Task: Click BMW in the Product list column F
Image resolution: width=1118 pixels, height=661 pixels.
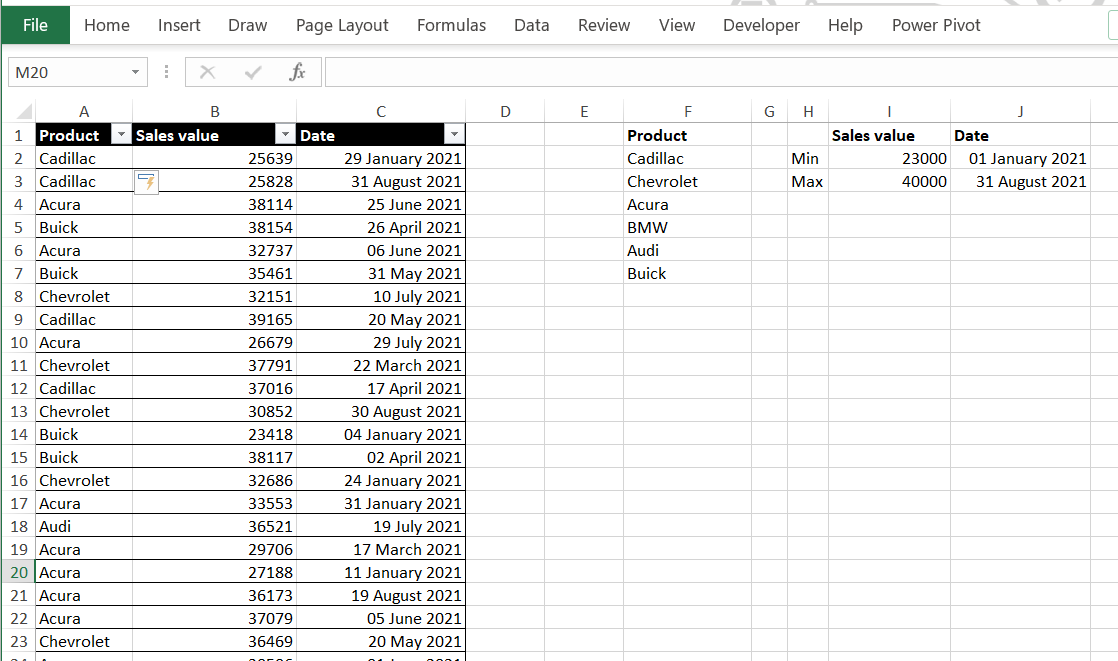Action: point(687,227)
